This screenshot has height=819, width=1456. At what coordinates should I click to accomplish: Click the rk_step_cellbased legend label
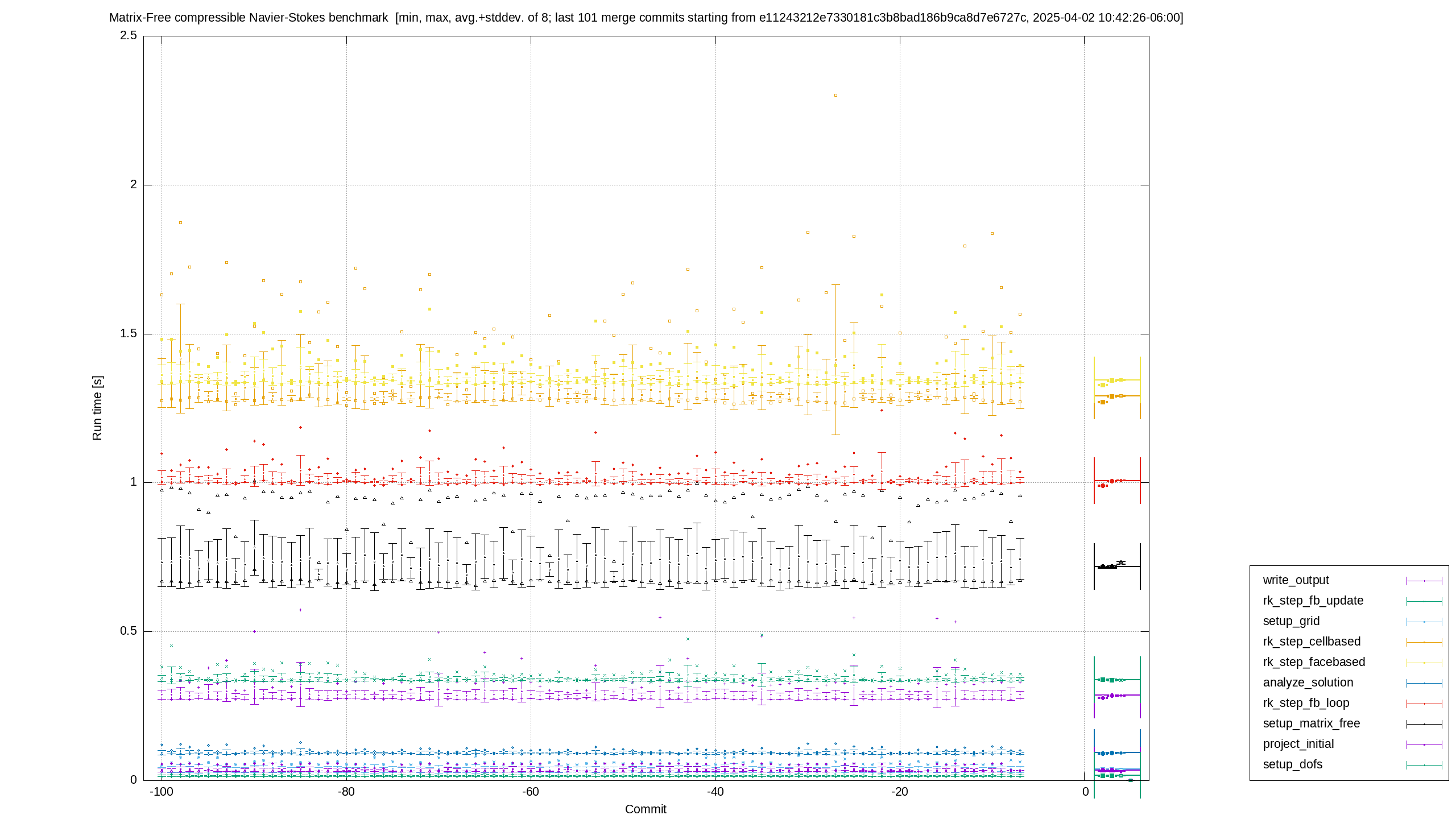point(1312,642)
